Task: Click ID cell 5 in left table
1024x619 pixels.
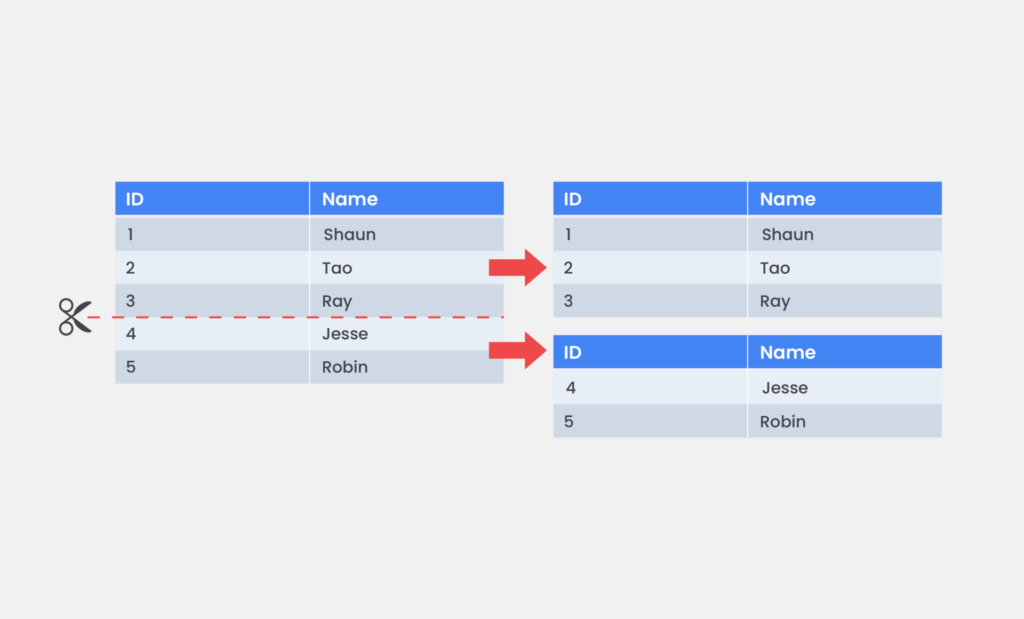Action: click(212, 367)
